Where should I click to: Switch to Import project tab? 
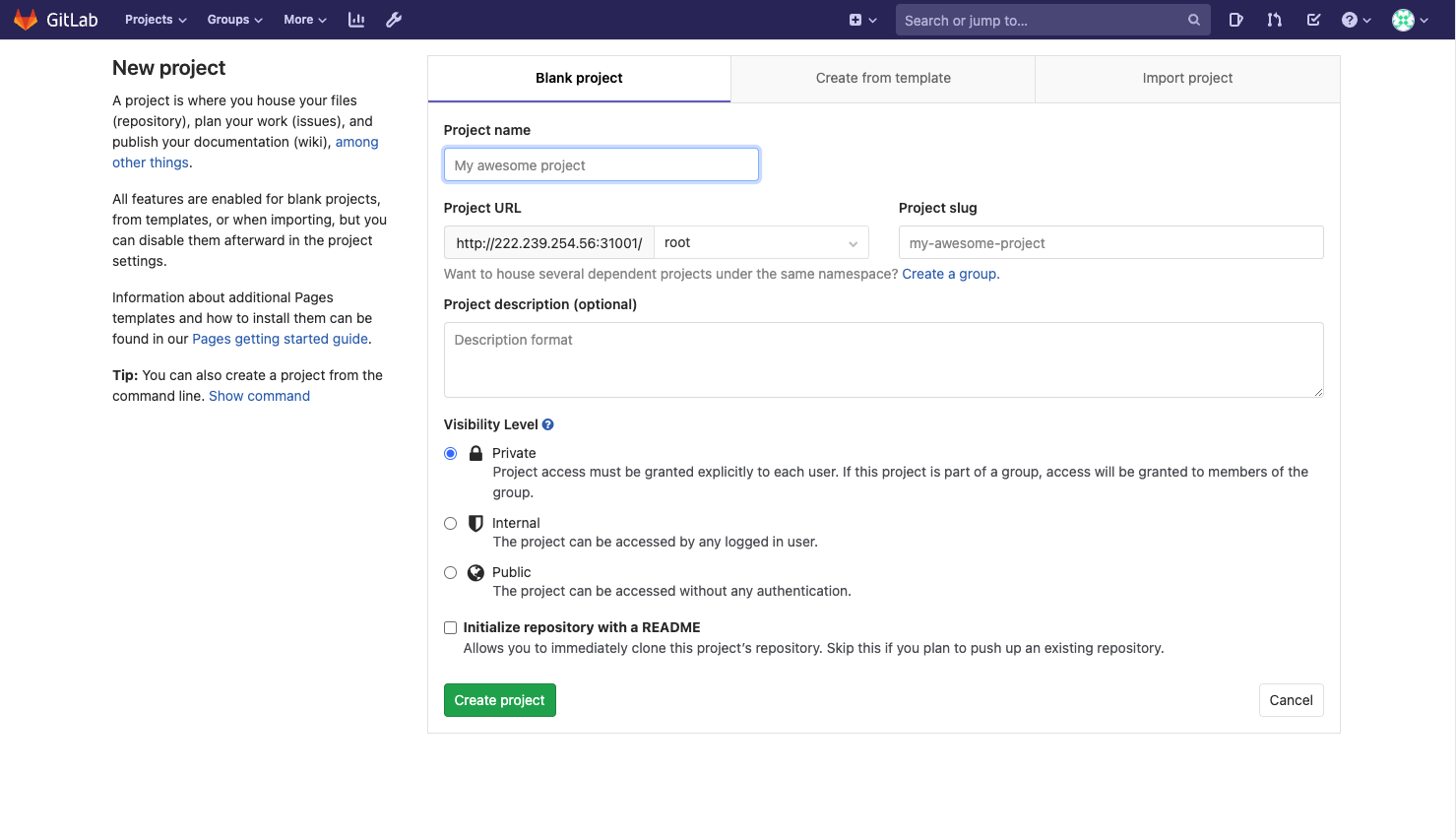coord(1187,79)
